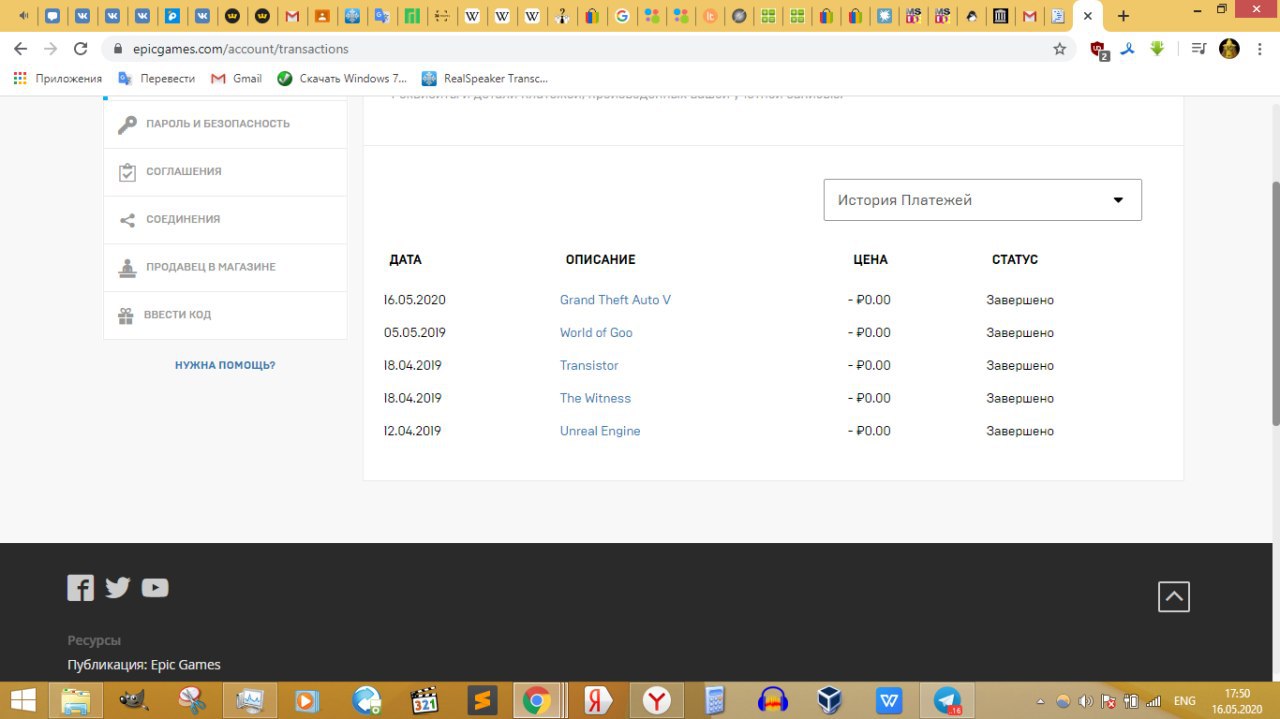
Task: Click the green download arrow extension icon
Action: (x=1157, y=48)
